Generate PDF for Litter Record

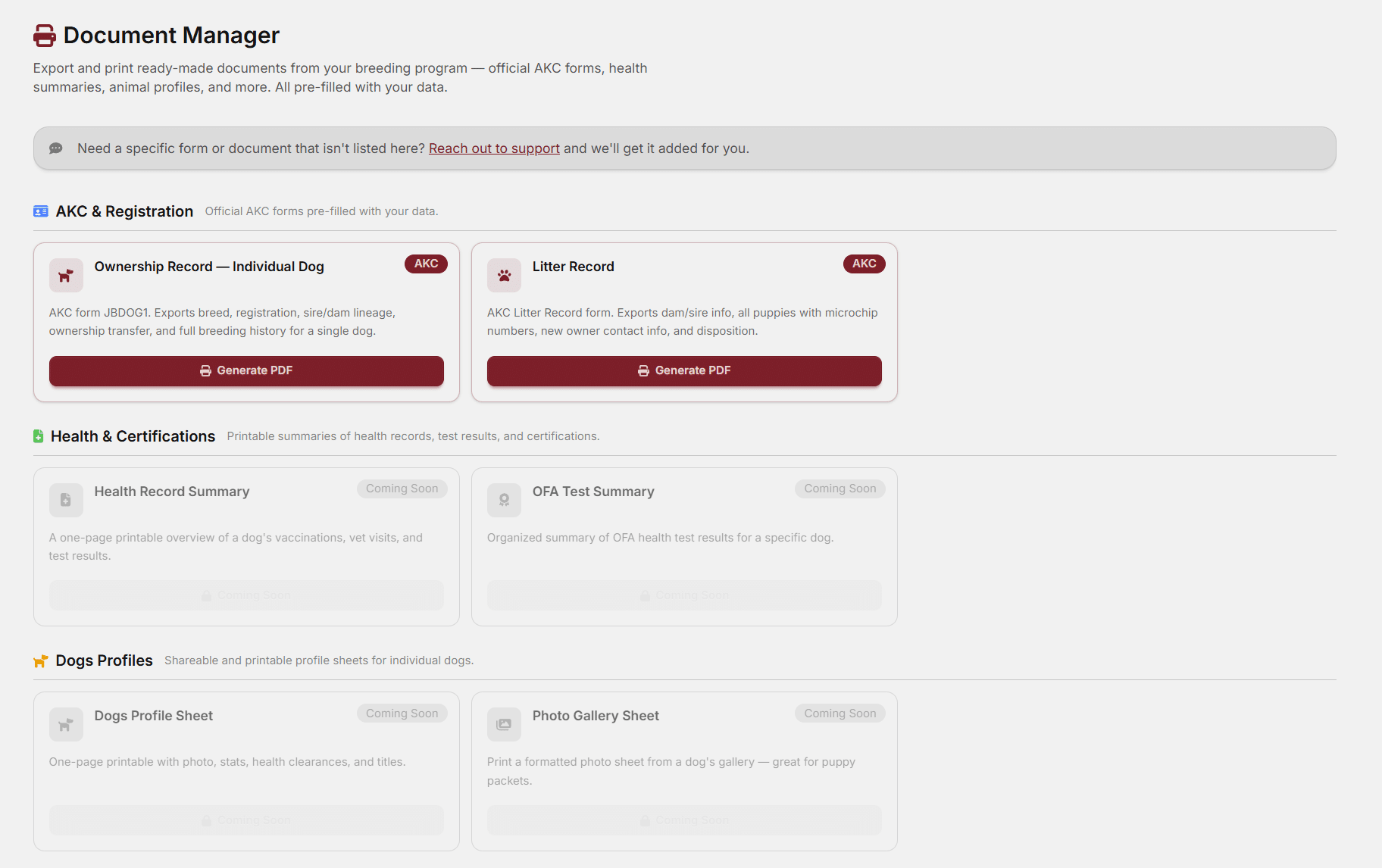(683, 370)
